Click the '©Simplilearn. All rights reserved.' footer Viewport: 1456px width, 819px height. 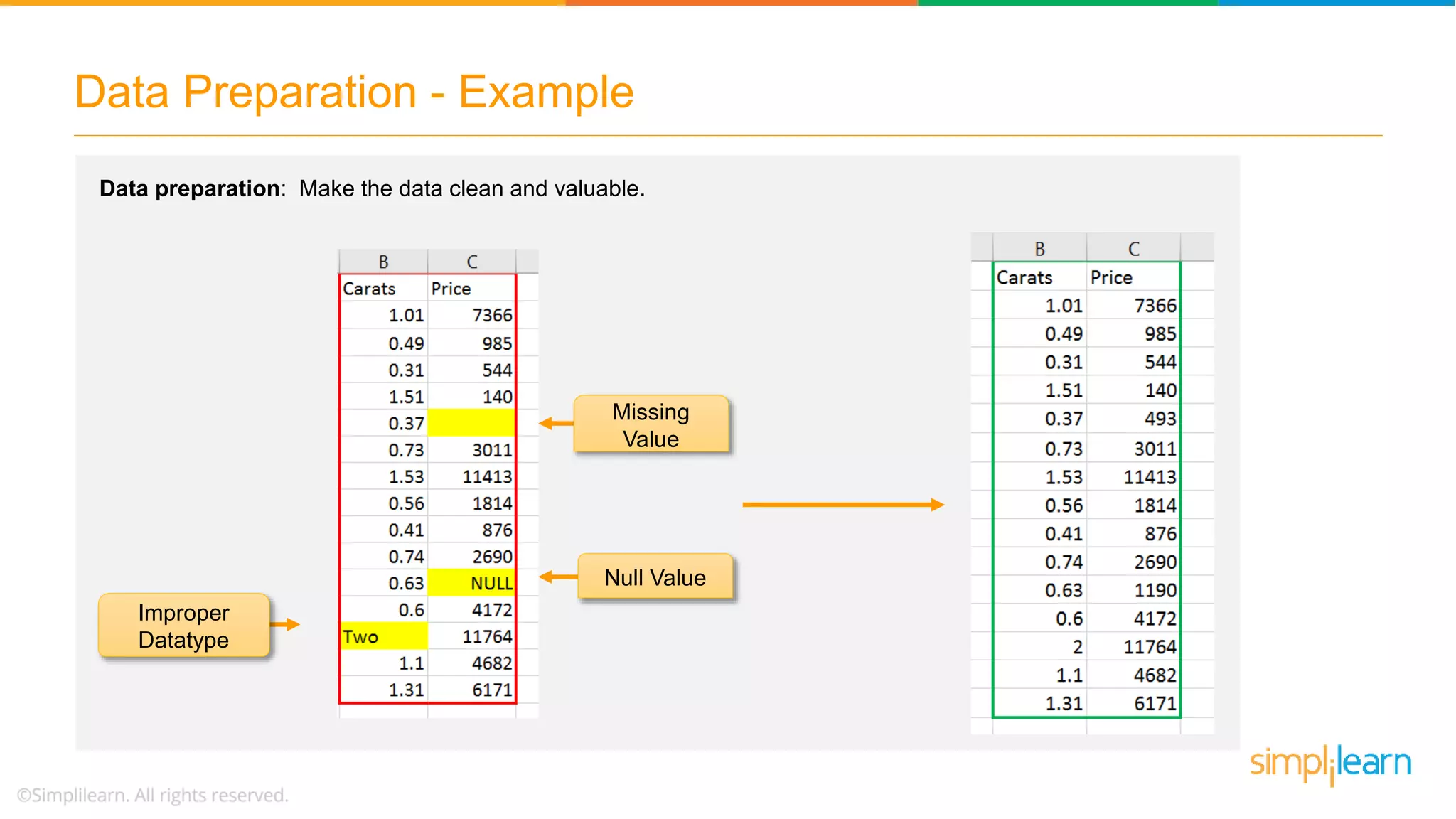tap(153, 795)
